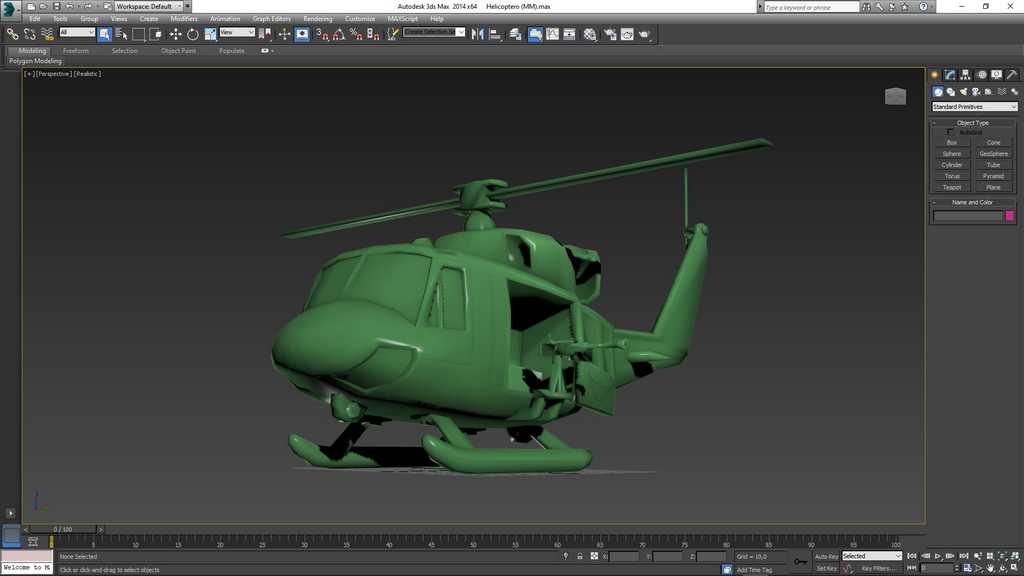Toggle the Set Key mode
Screen dimensions: 1024x576
click(x=826, y=568)
